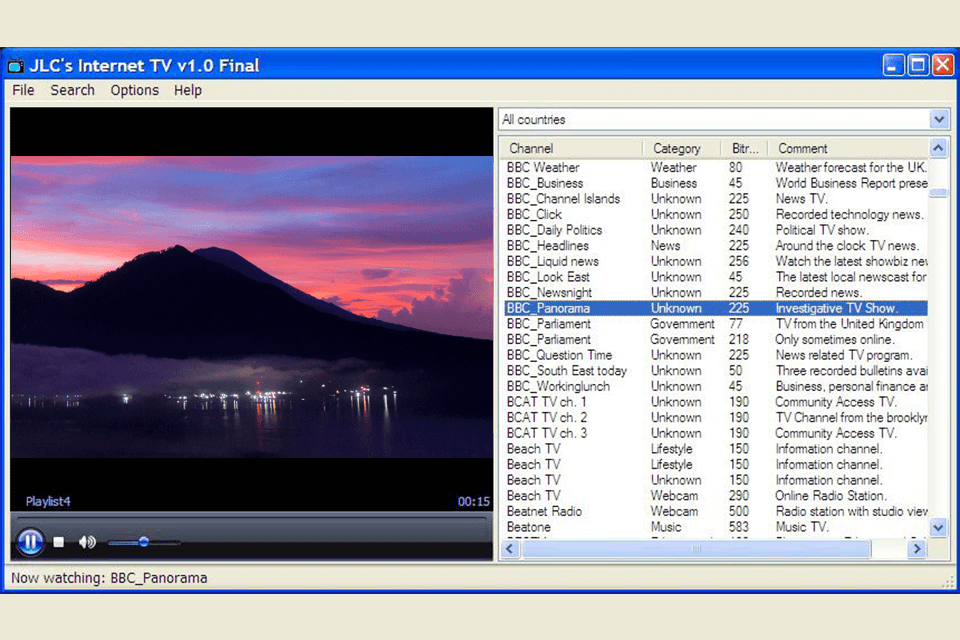
Task: Click the right arrow on the horizontal scrollbar
Action: pyautogui.click(x=917, y=549)
